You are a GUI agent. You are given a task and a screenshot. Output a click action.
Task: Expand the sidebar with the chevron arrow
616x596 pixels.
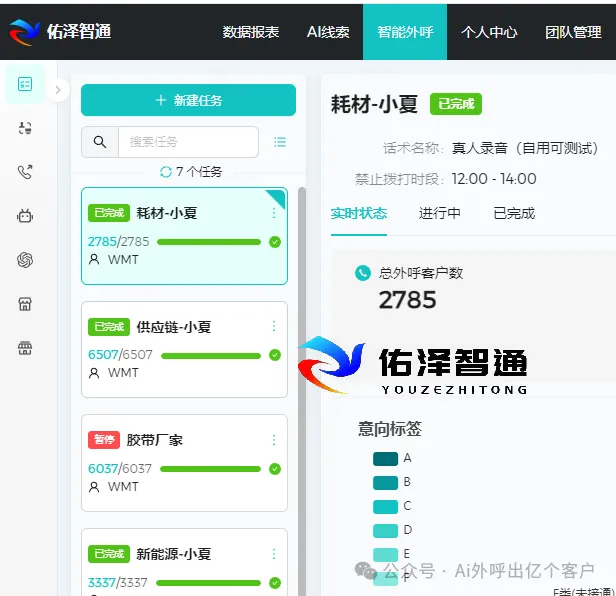tap(58, 90)
